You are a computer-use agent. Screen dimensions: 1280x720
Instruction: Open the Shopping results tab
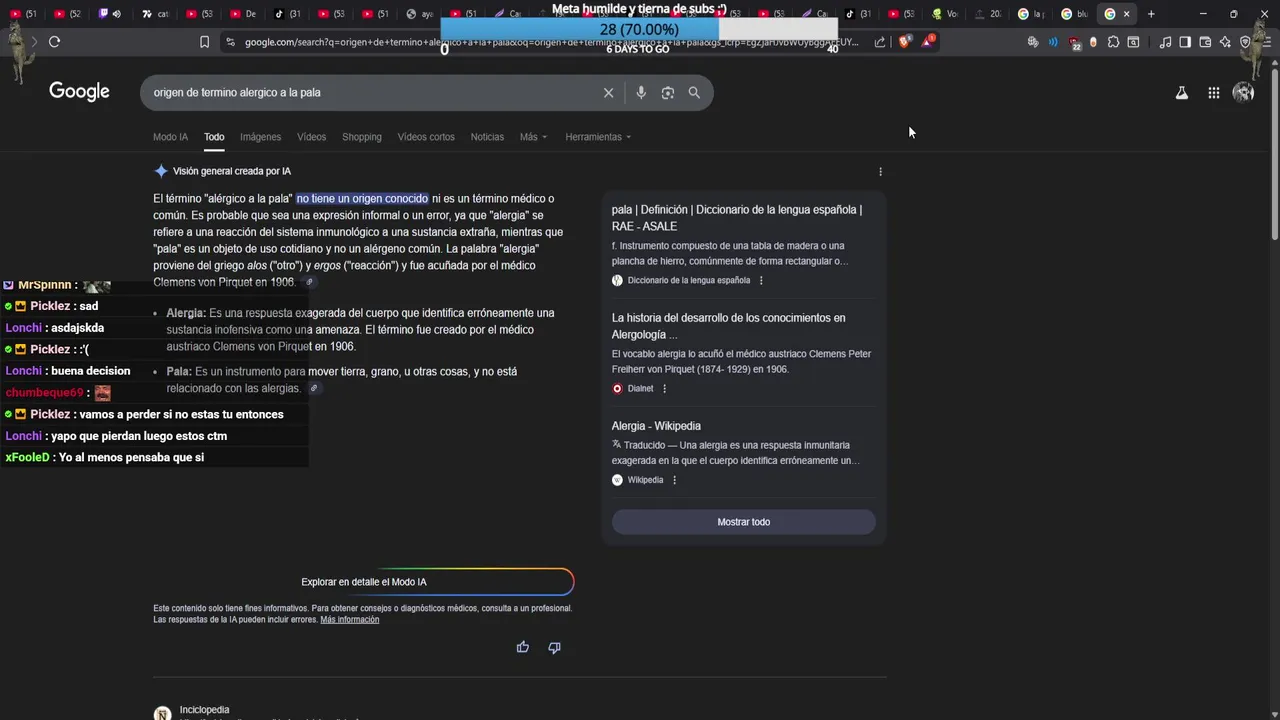click(x=361, y=137)
